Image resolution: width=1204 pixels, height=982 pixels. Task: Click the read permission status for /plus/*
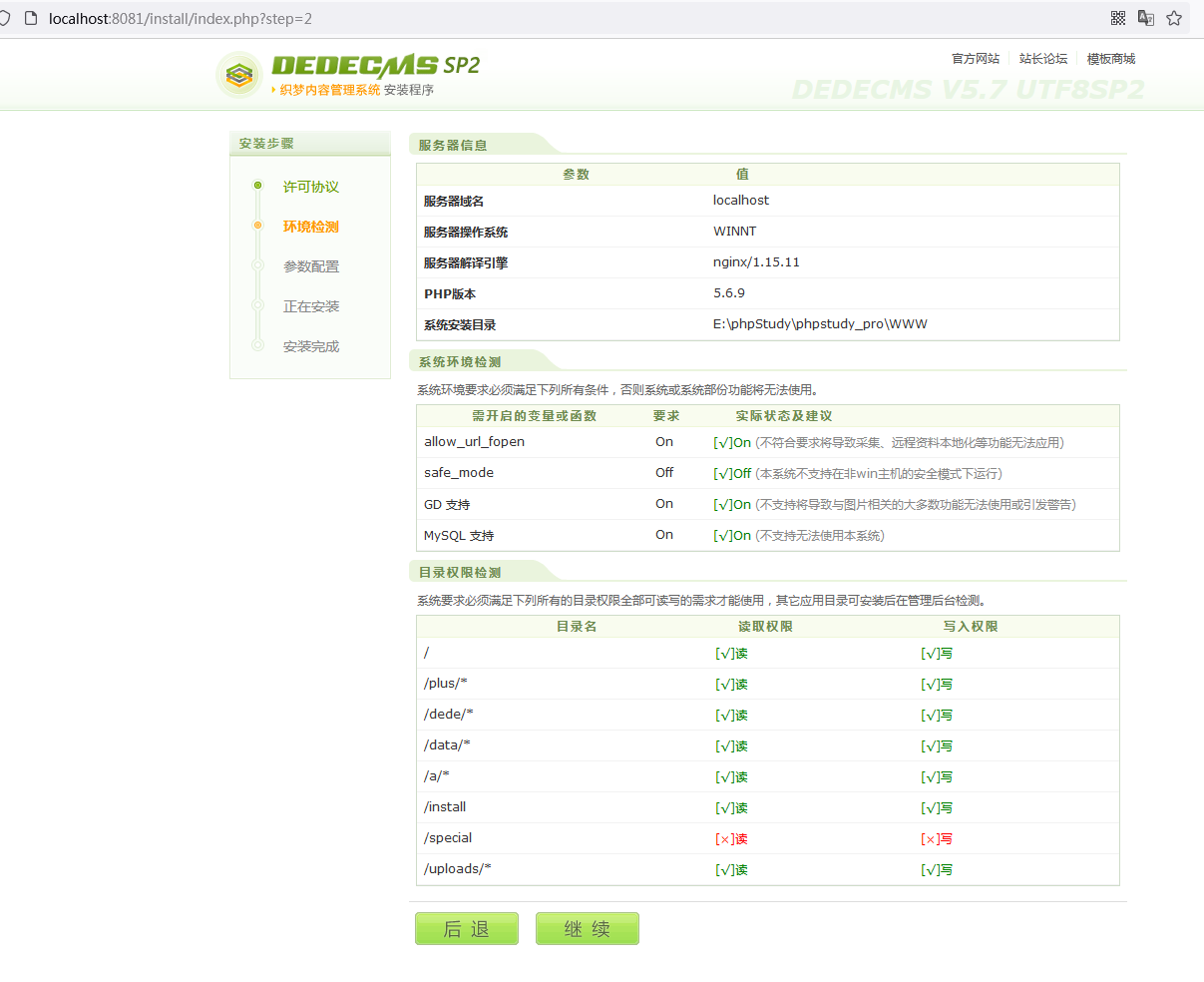pyautogui.click(x=731, y=684)
